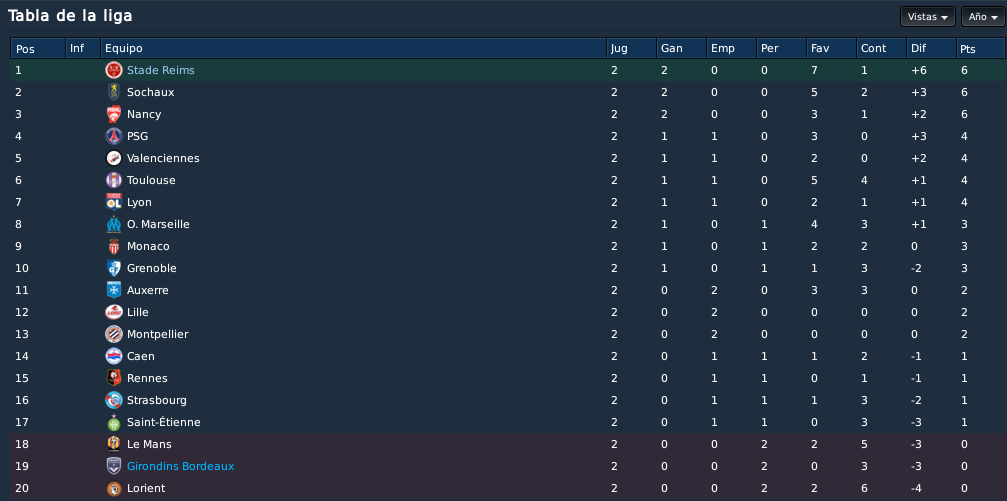Open the Vistas dropdown menu
This screenshot has width=1007, height=501.
click(x=927, y=17)
